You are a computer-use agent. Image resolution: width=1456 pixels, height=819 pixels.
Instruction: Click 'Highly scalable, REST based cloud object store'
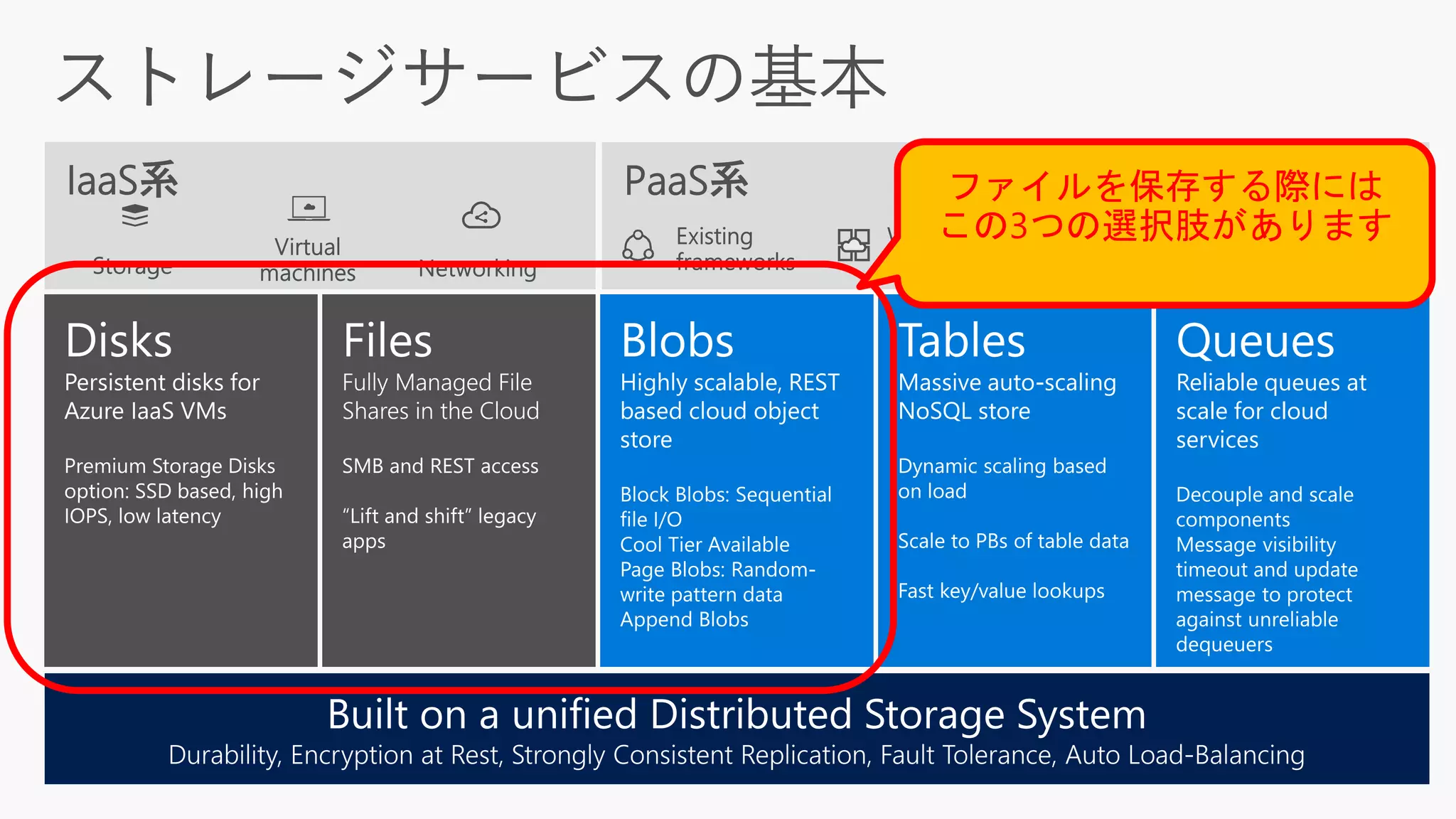730,411
